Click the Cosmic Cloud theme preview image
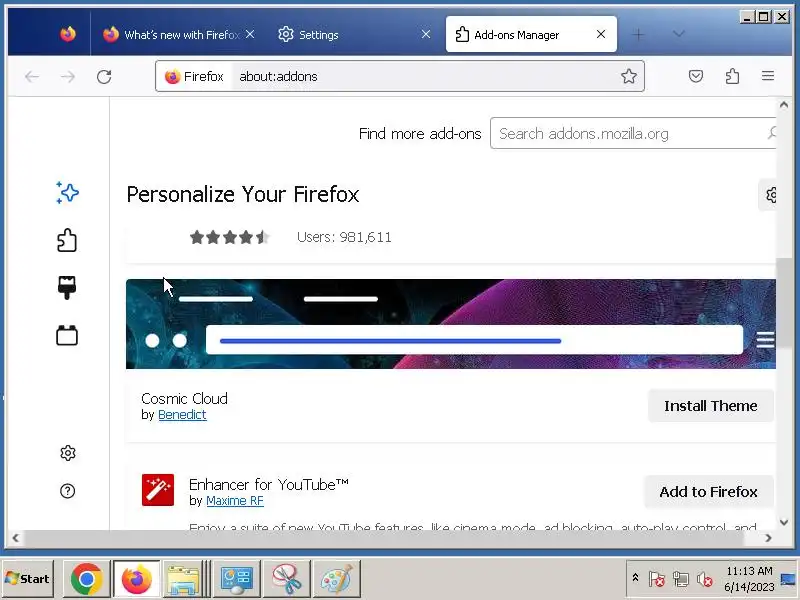Screen dimensions: 800x600 pyautogui.click(x=451, y=324)
